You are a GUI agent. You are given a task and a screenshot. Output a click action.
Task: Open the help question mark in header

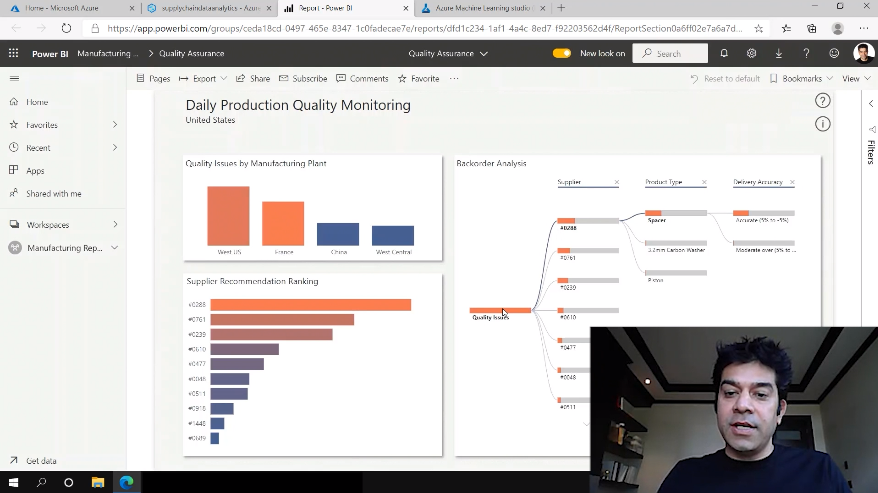(806, 53)
